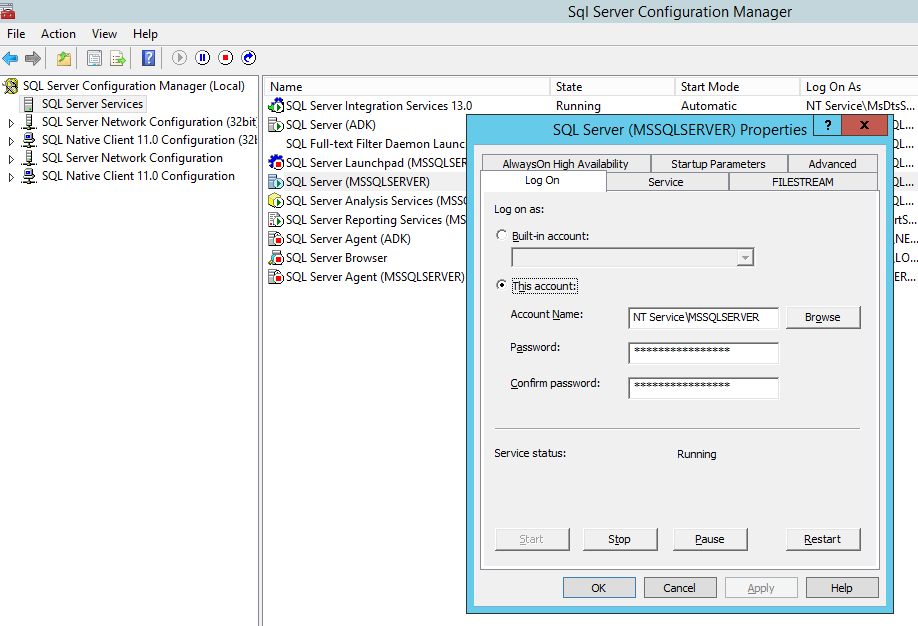Click the Cancel button
Screen dimensions: 918x626
pos(680,588)
